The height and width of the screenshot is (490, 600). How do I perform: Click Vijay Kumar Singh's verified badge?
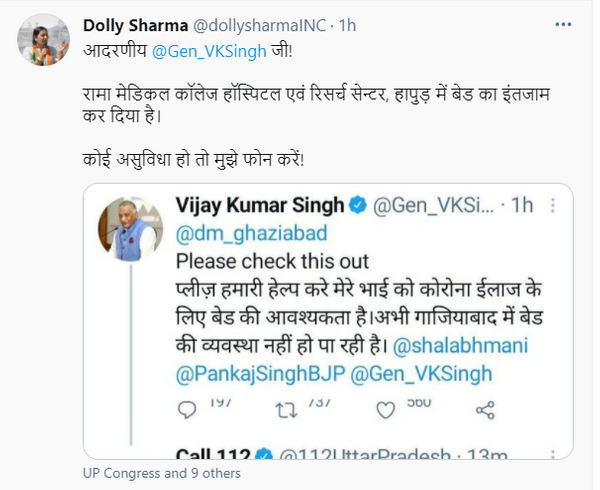pyautogui.click(x=357, y=207)
